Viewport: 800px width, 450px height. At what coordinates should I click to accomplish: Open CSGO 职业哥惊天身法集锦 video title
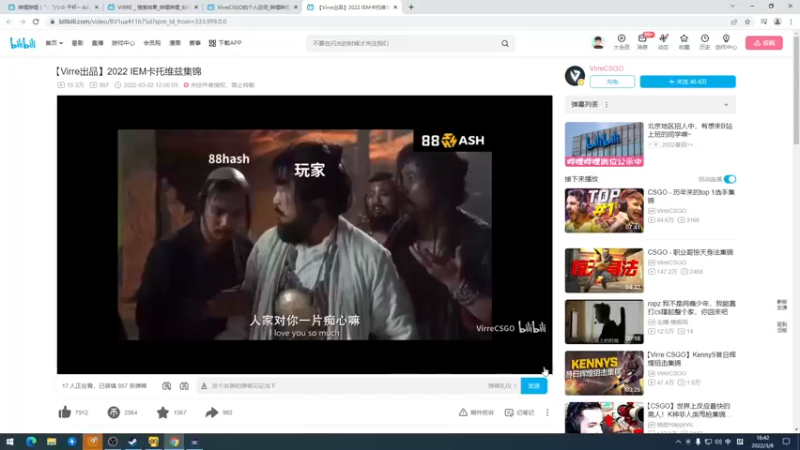click(x=690, y=253)
